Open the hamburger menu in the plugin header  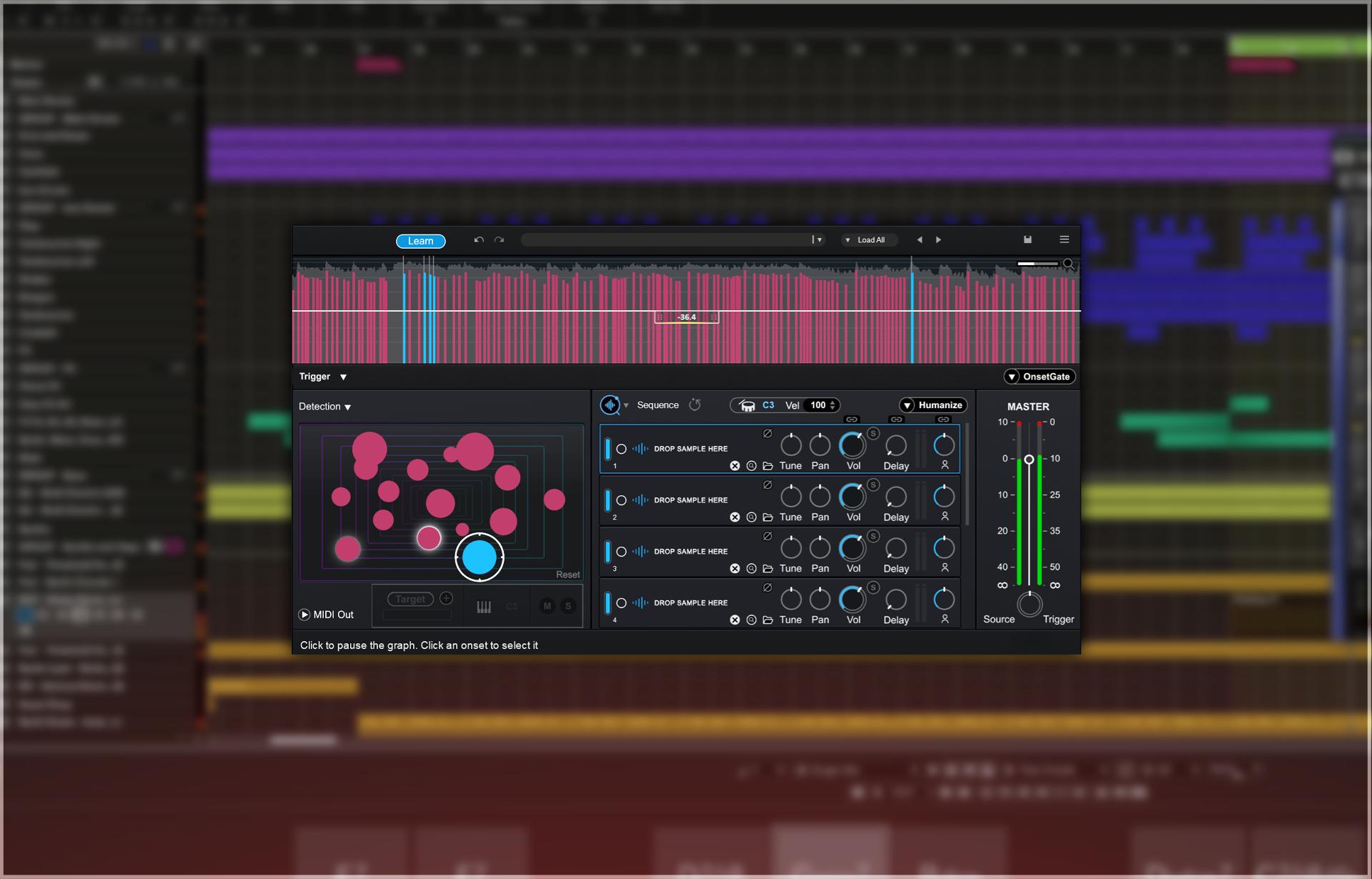click(x=1064, y=239)
